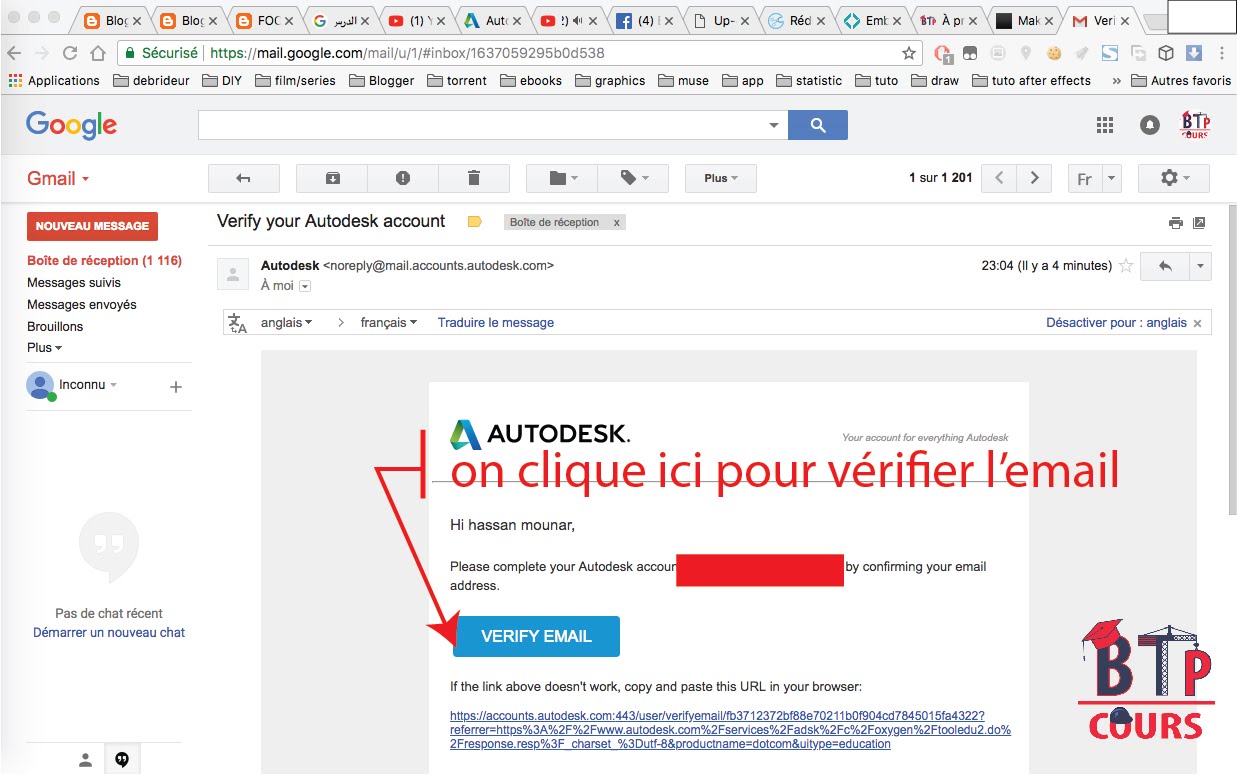Print the email conversation

1176,223
